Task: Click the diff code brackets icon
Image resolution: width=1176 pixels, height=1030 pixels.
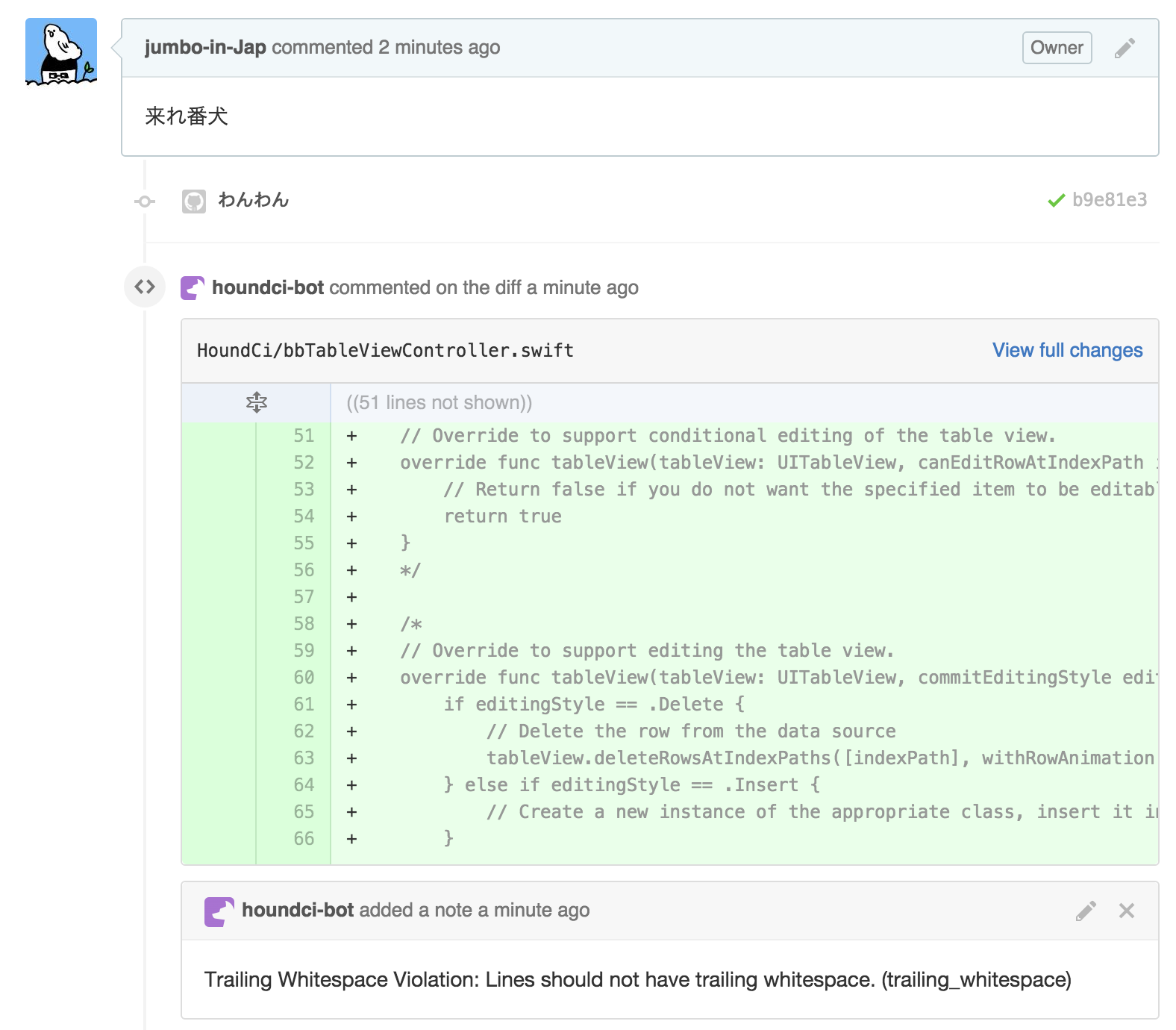Action: tap(145, 287)
